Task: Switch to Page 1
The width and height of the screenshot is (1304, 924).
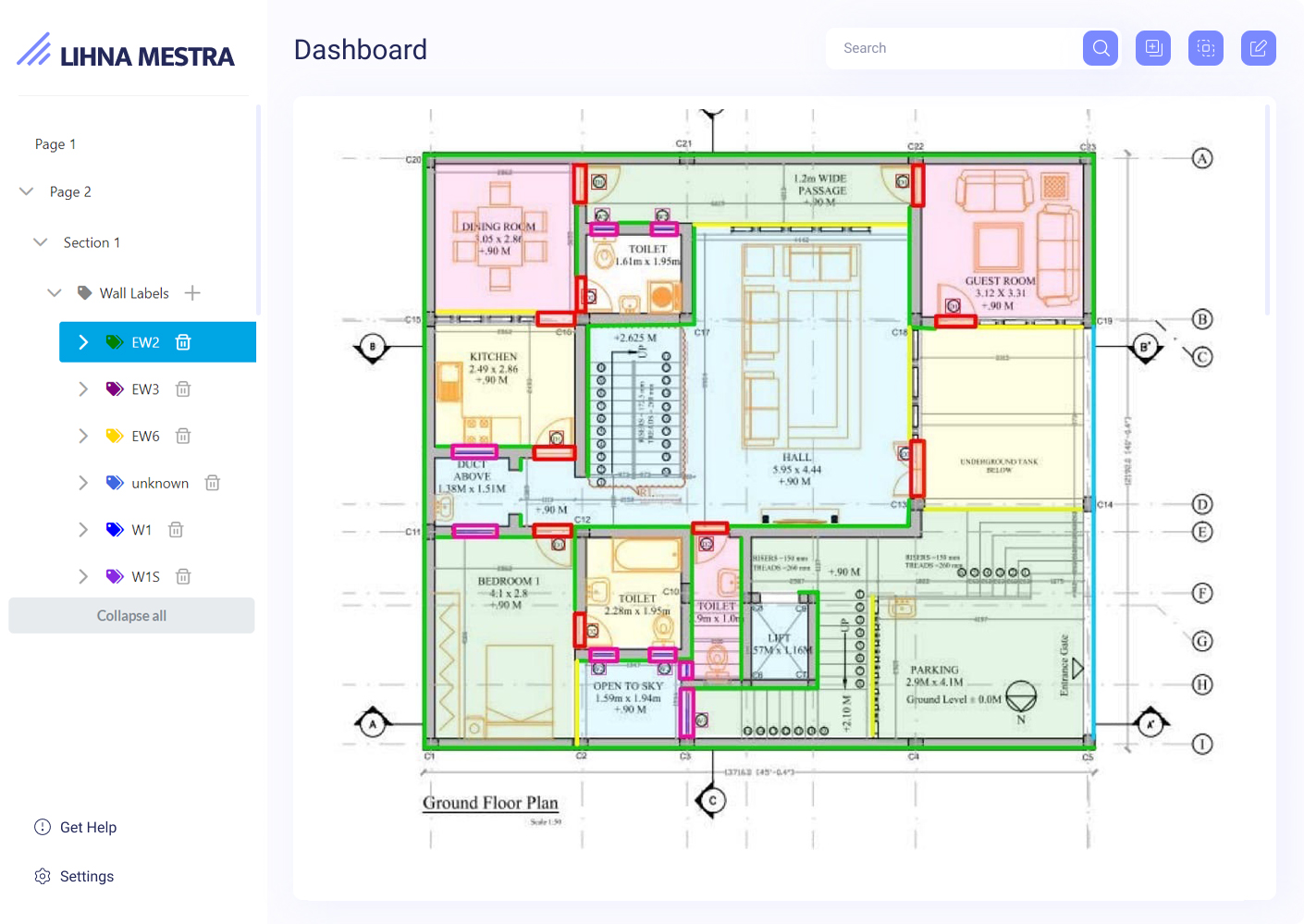Action: pyautogui.click(x=55, y=143)
